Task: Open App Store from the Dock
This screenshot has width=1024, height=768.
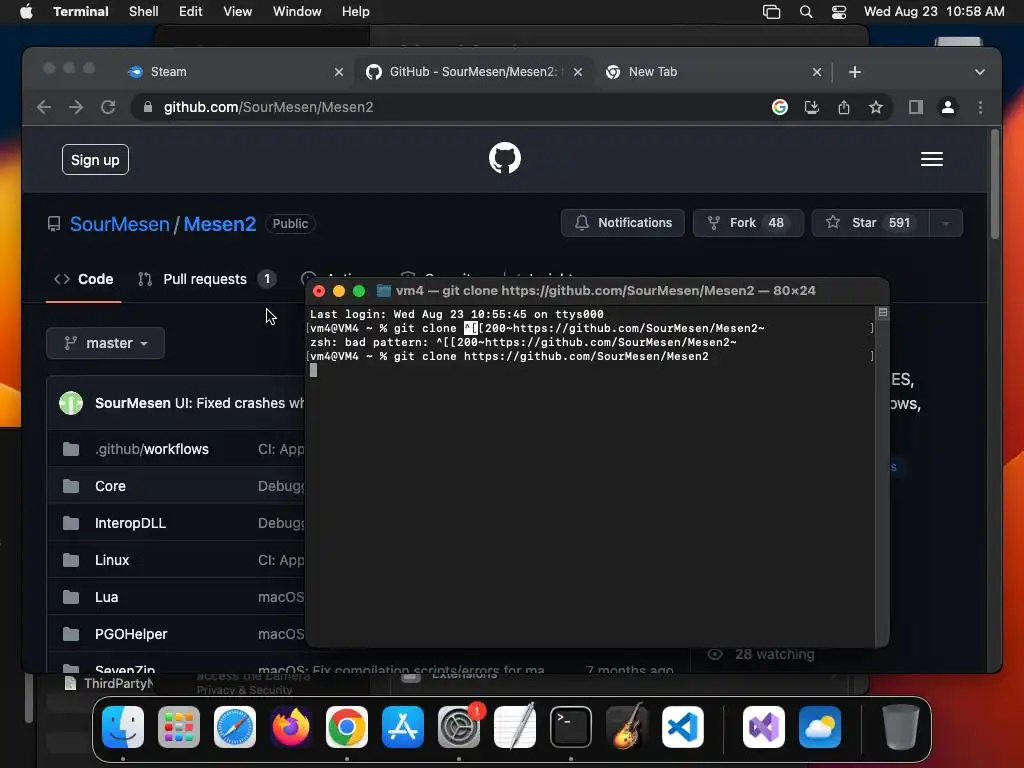Action: point(403,727)
